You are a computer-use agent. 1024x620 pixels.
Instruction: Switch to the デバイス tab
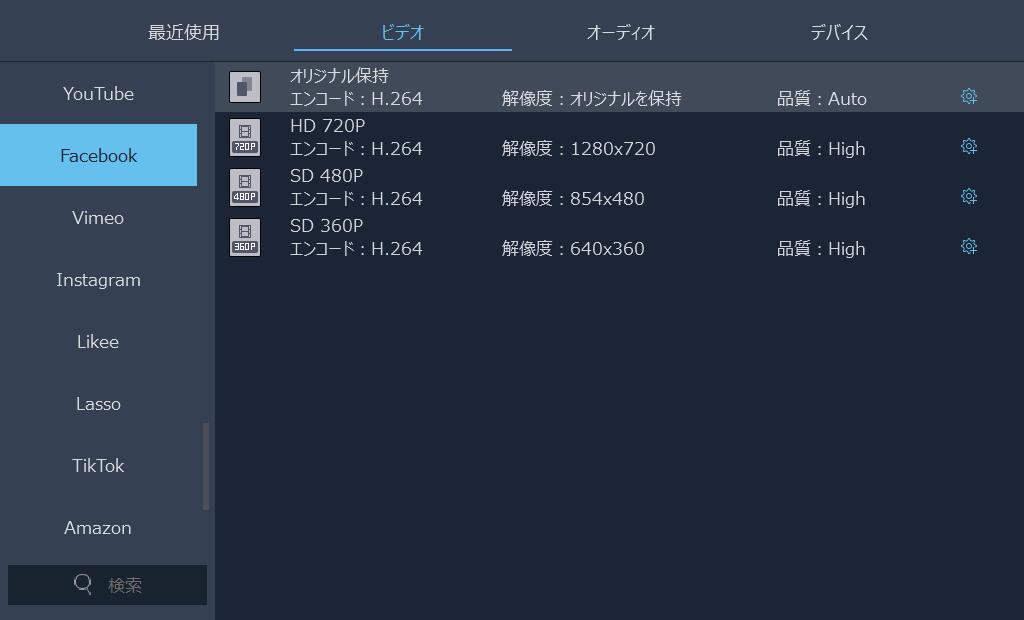[x=839, y=32]
